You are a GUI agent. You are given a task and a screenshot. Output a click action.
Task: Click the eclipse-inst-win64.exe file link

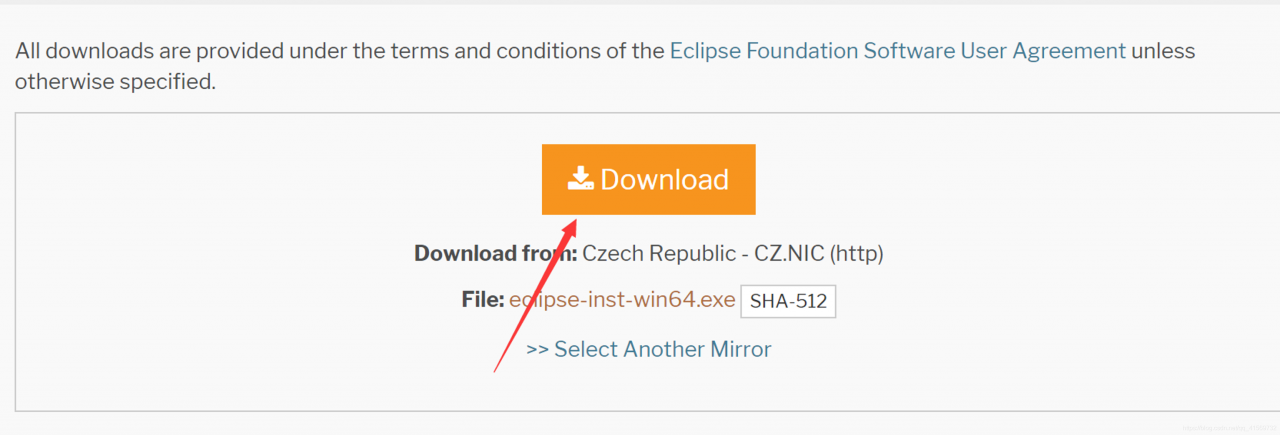point(622,299)
